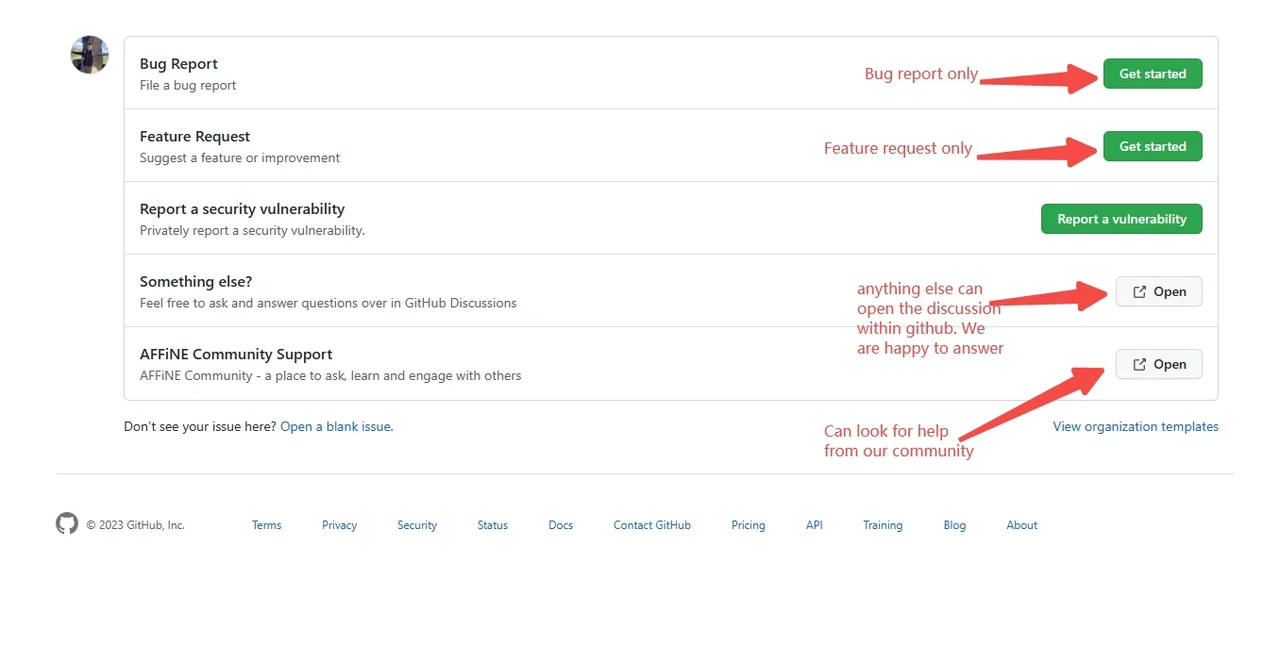Viewport: 1280px width, 645px height.
Task: Click the GitHub logo in the footer
Action: click(x=67, y=524)
